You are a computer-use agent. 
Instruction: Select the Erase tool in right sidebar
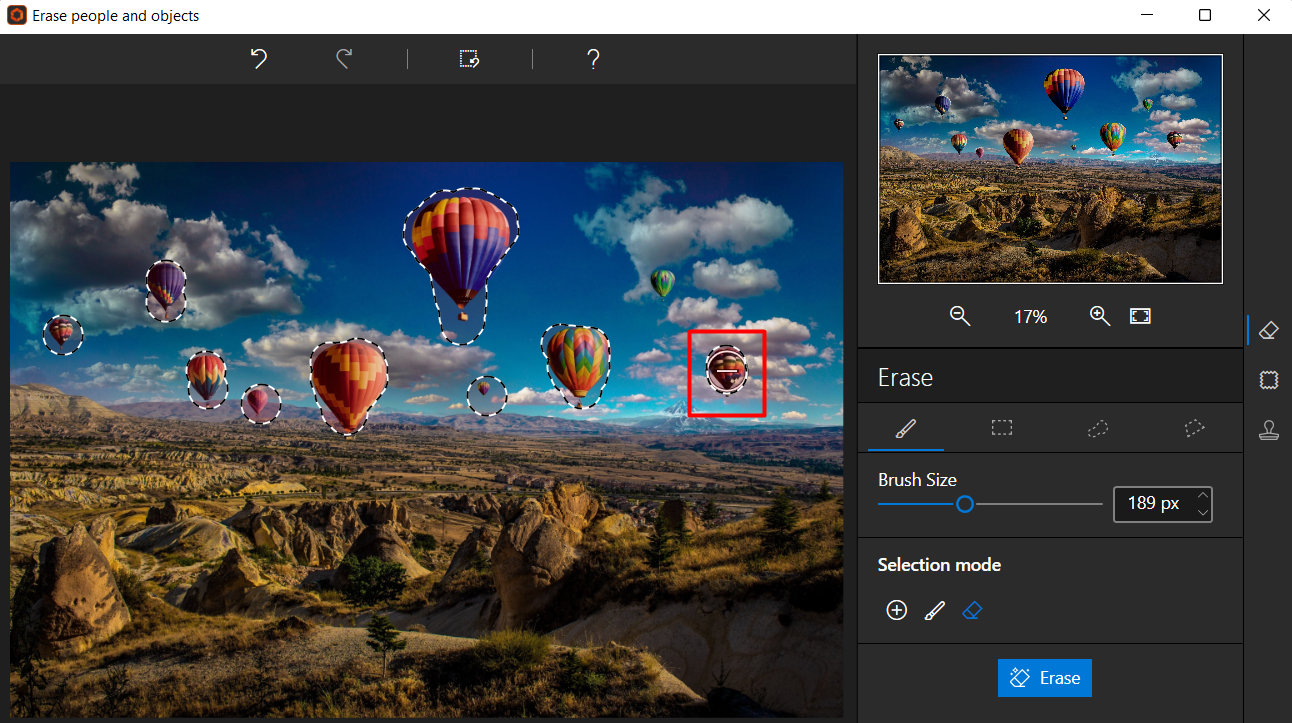coord(1269,330)
